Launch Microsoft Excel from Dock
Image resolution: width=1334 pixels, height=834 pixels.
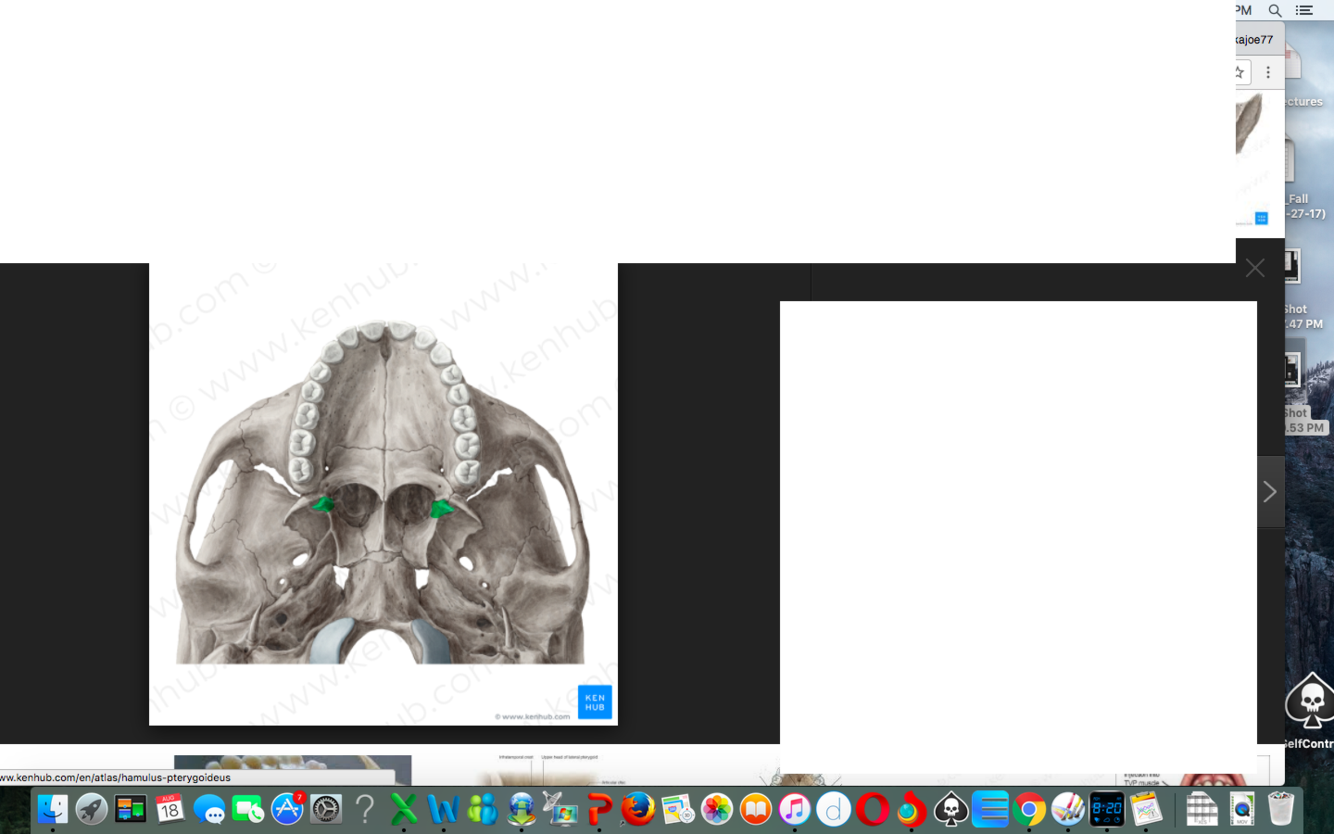click(x=404, y=808)
